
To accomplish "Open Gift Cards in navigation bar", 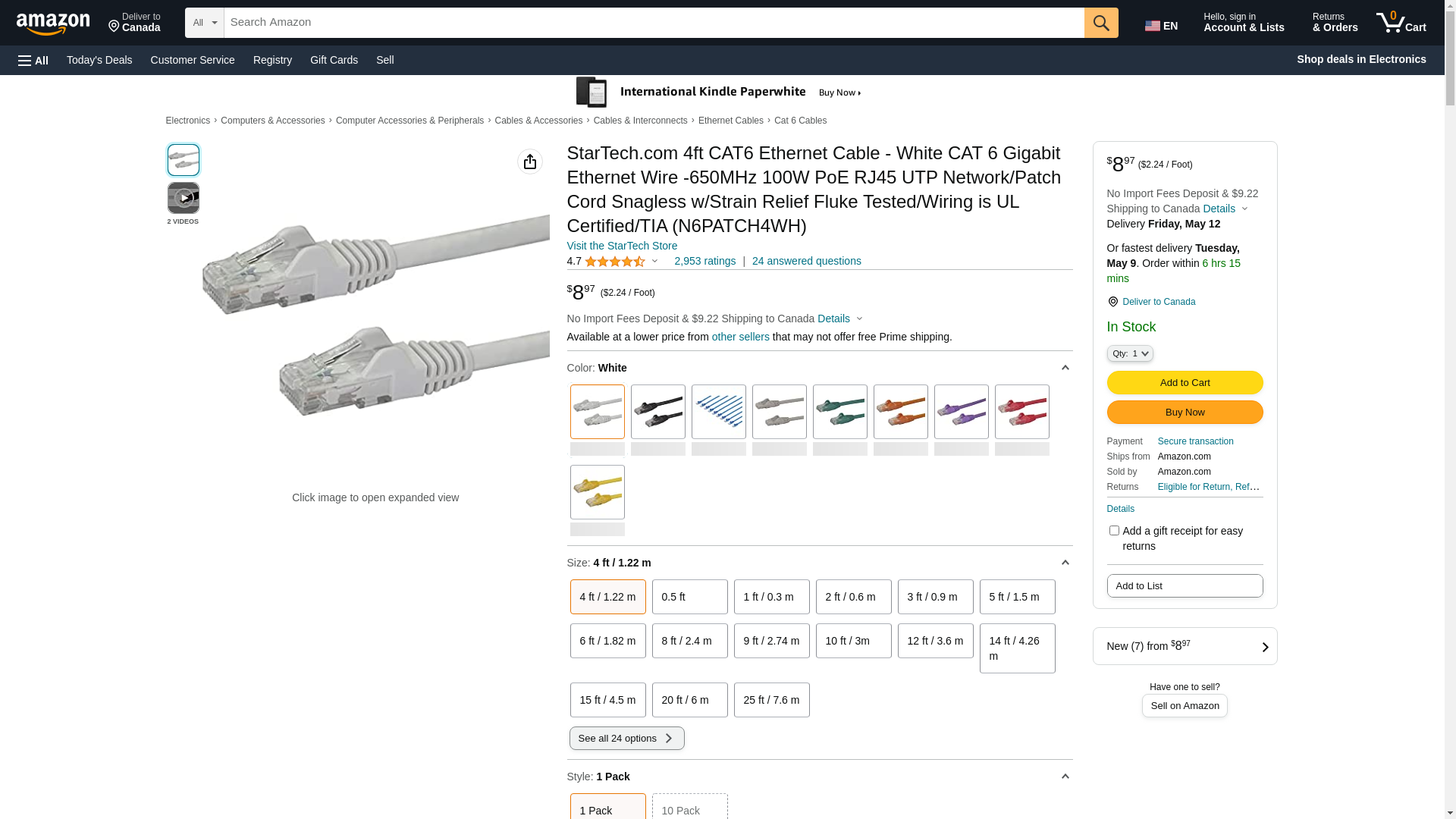I will (334, 60).
